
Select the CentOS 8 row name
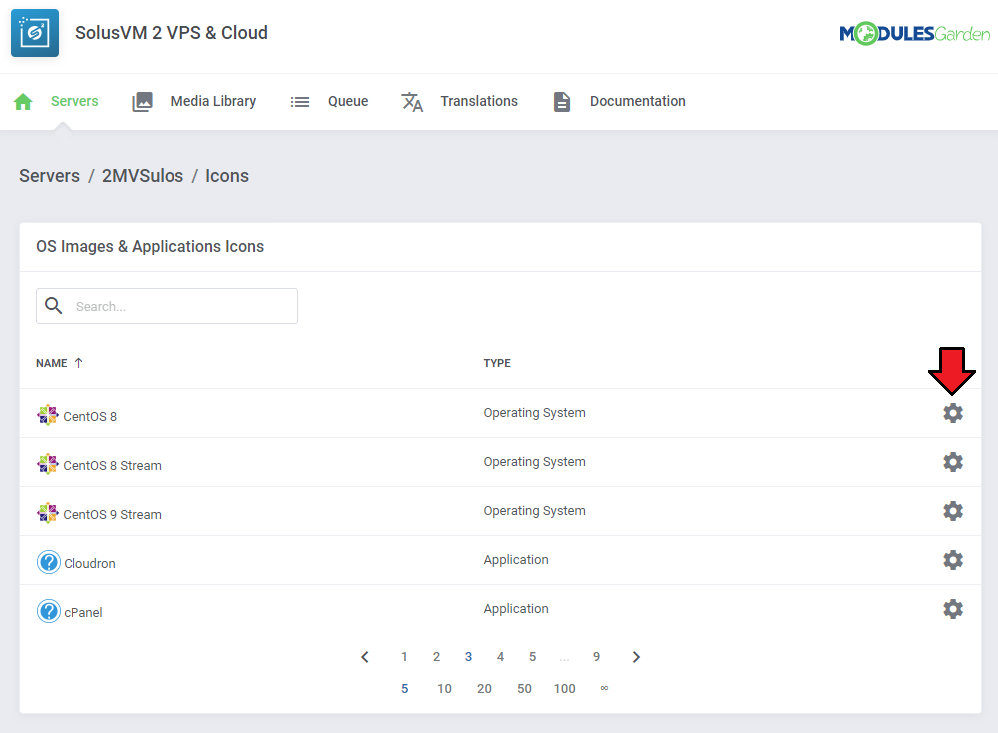tap(90, 416)
